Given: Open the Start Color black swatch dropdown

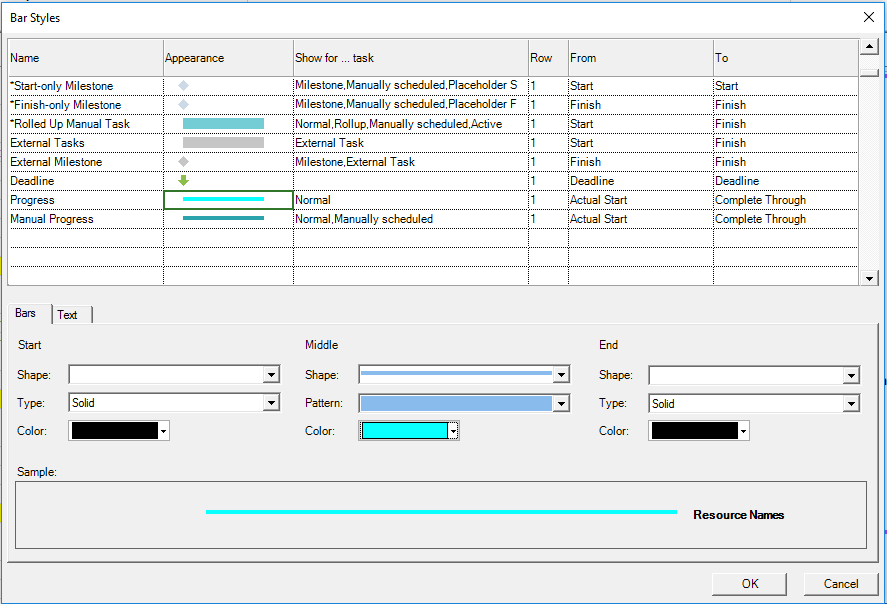Looking at the screenshot, I should 163,431.
